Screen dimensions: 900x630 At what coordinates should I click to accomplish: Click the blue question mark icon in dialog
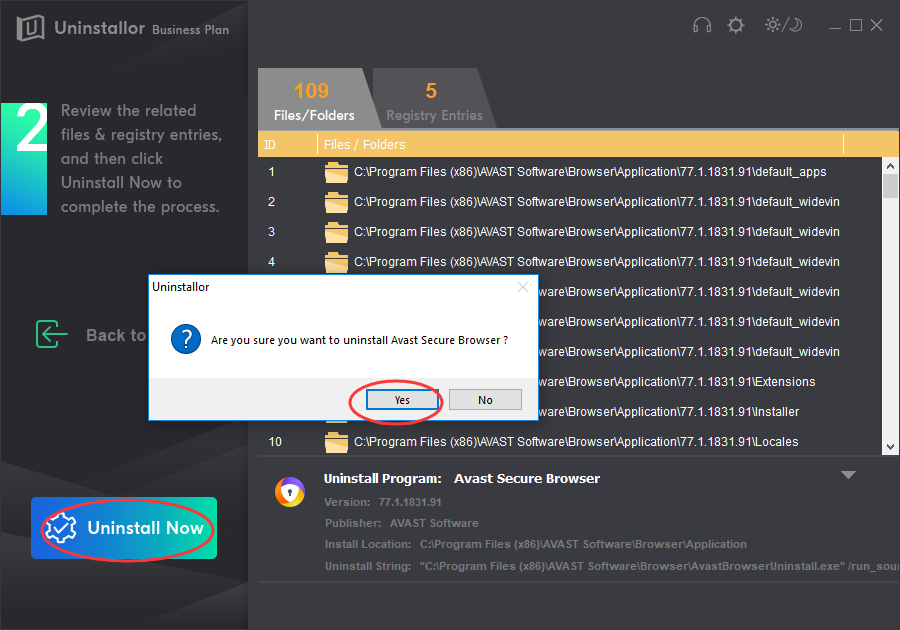[186, 339]
